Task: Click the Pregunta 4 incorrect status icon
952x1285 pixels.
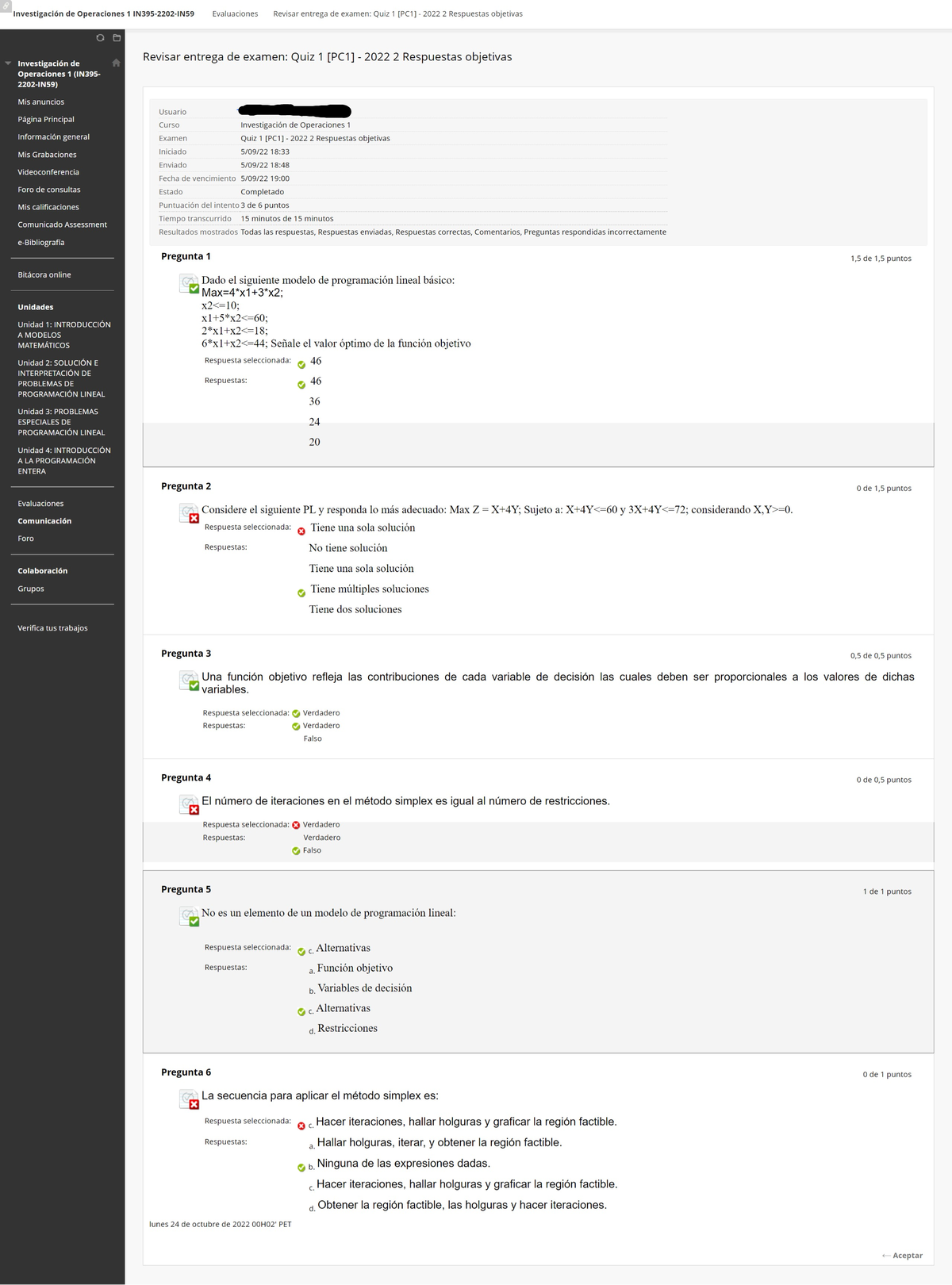Action: click(189, 805)
